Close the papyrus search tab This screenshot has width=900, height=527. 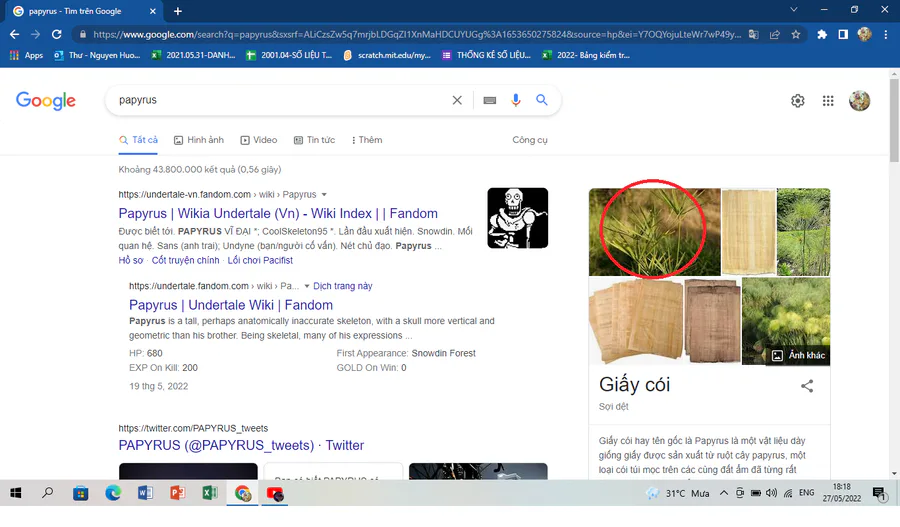click(153, 11)
